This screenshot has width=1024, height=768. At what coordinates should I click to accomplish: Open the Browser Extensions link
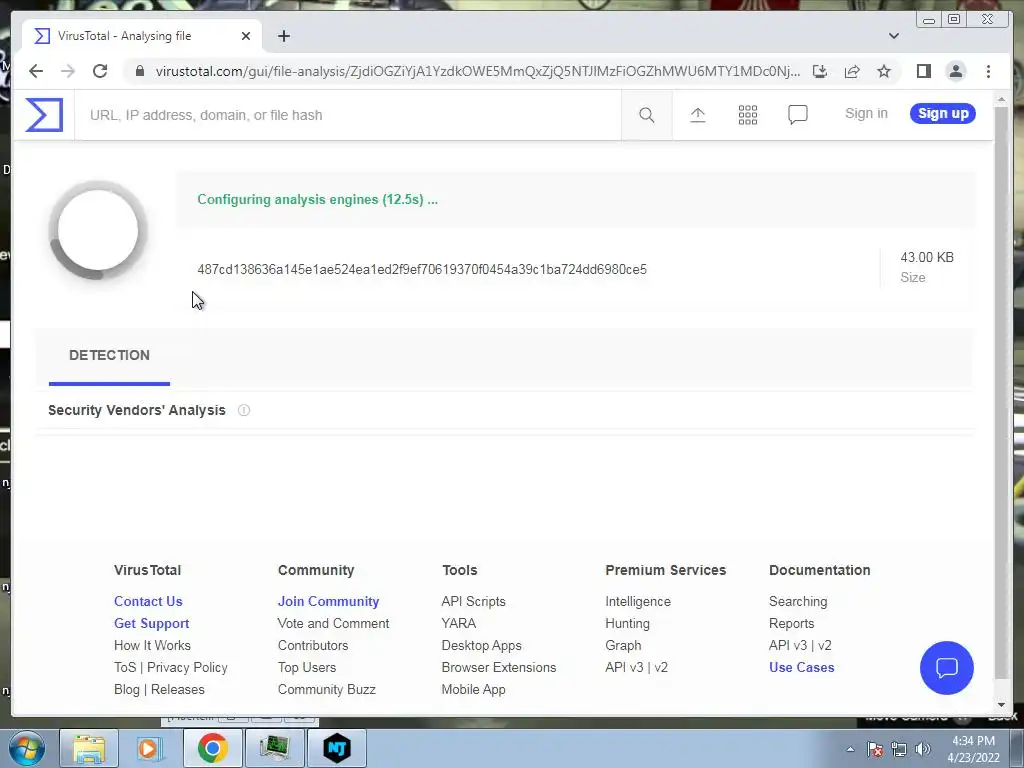point(499,667)
